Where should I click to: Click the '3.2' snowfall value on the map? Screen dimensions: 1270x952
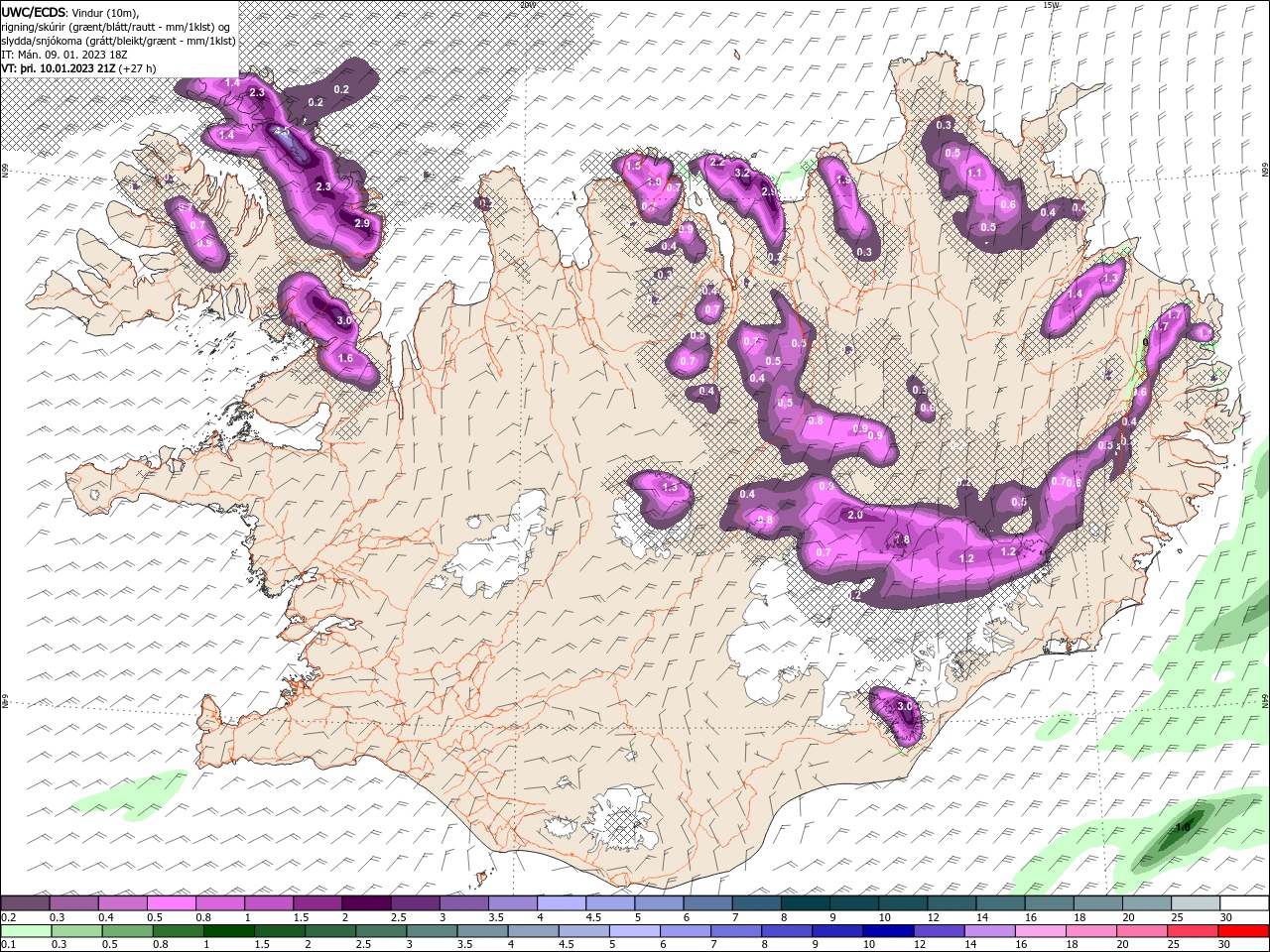[x=741, y=173]
